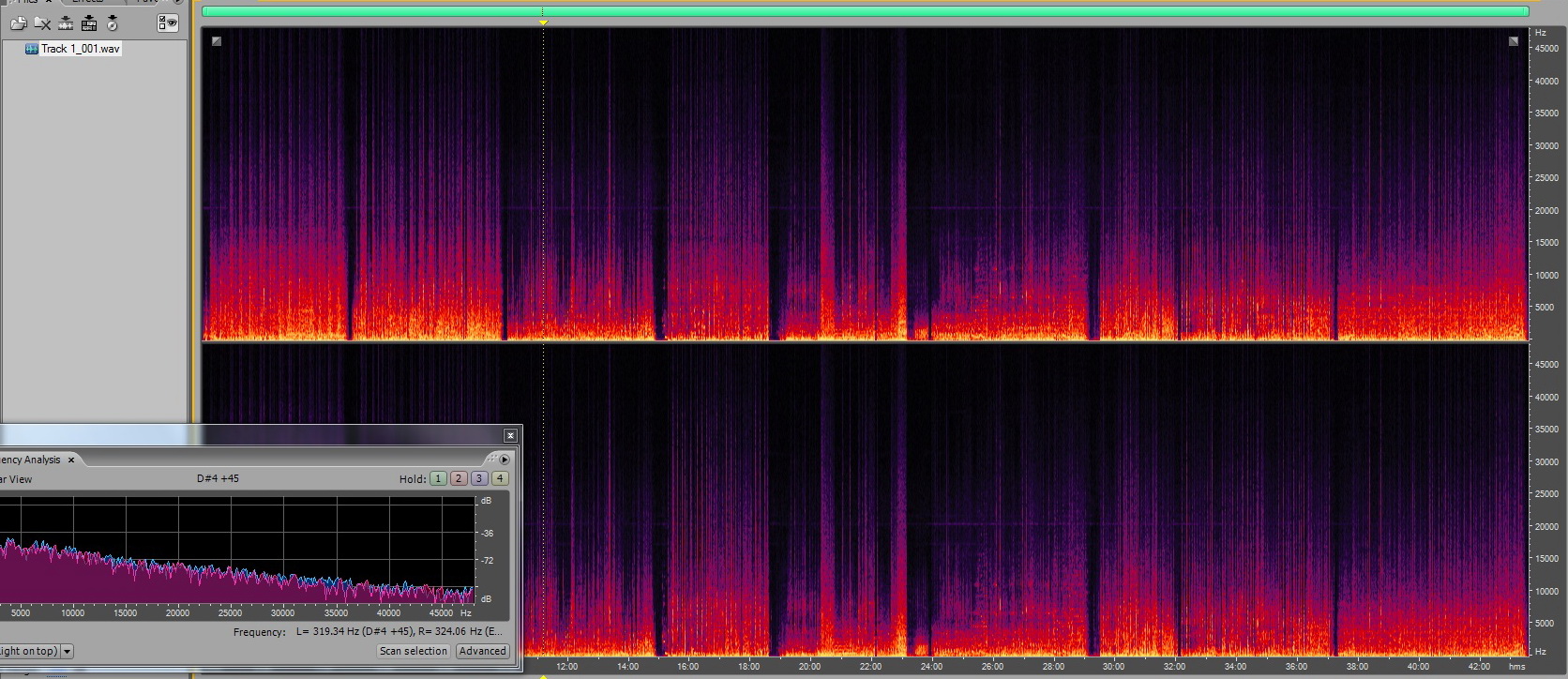Image resolution: width=1568 pixels, height=679 pixels.
Task: Open the Frequency Analysis panel options menu
Action: 505,460
